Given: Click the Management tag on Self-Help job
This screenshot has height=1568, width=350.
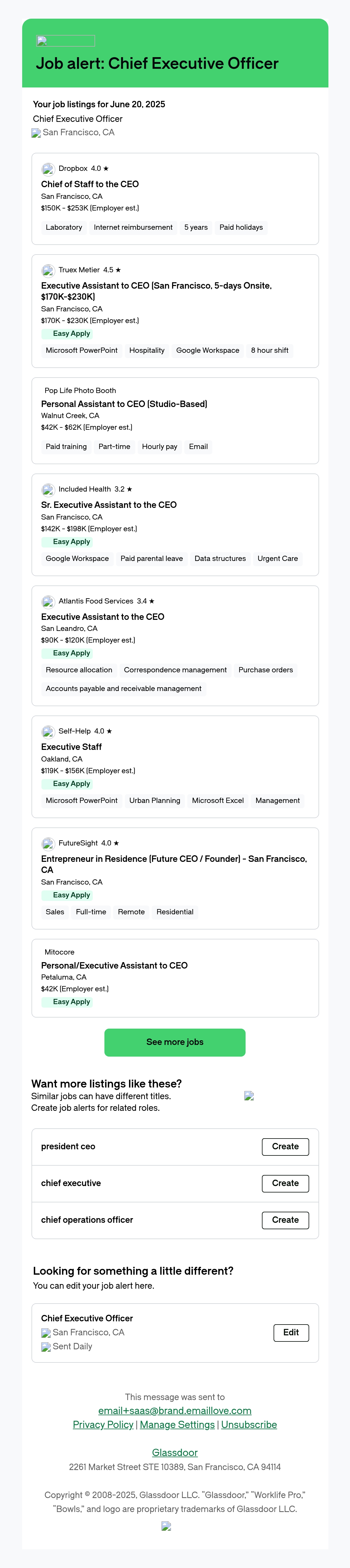Looking at the screenshot, I should click(x=278, y=801).
